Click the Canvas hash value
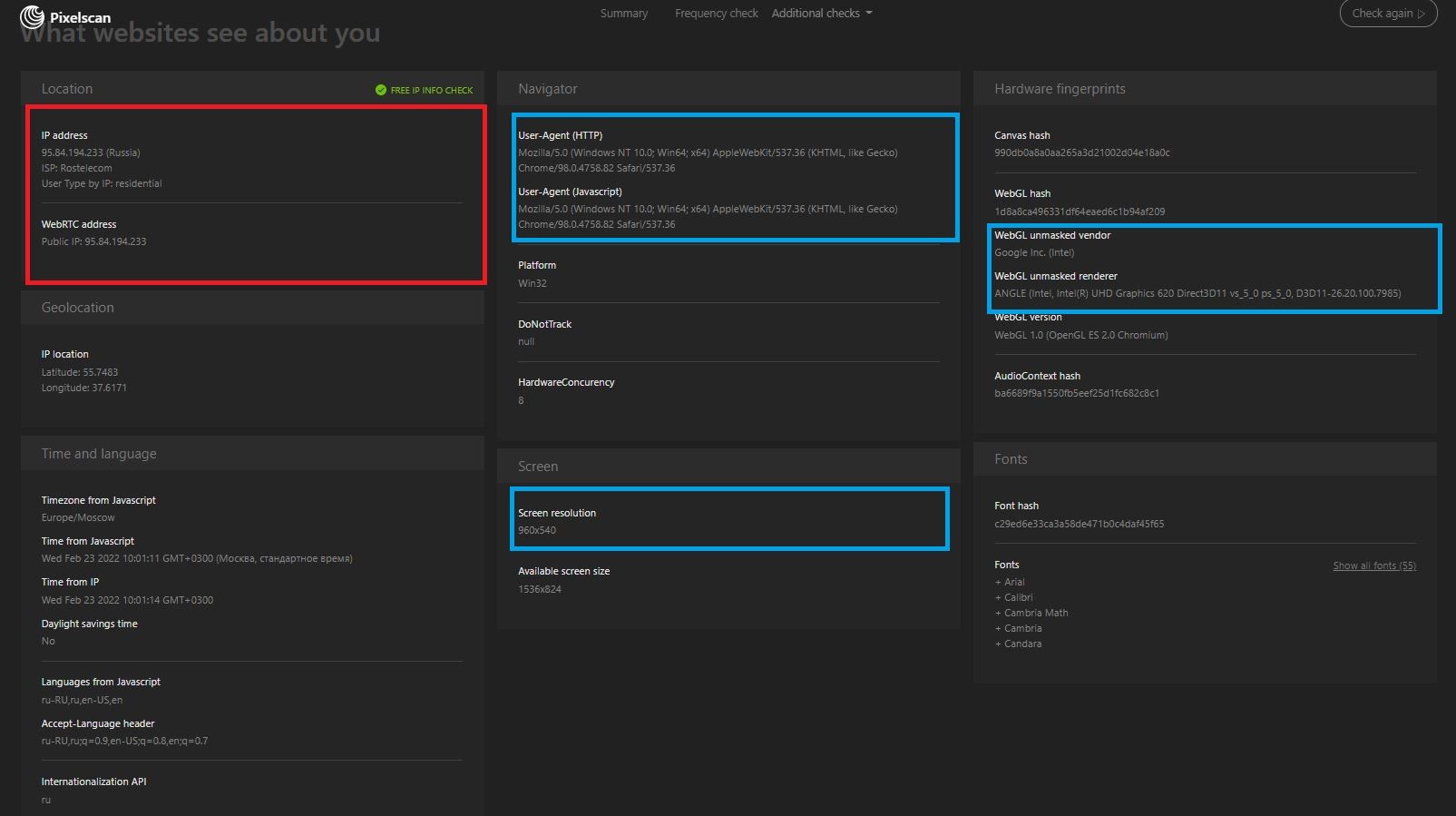Screen dimensions: 1456x816 point(1081,153)
